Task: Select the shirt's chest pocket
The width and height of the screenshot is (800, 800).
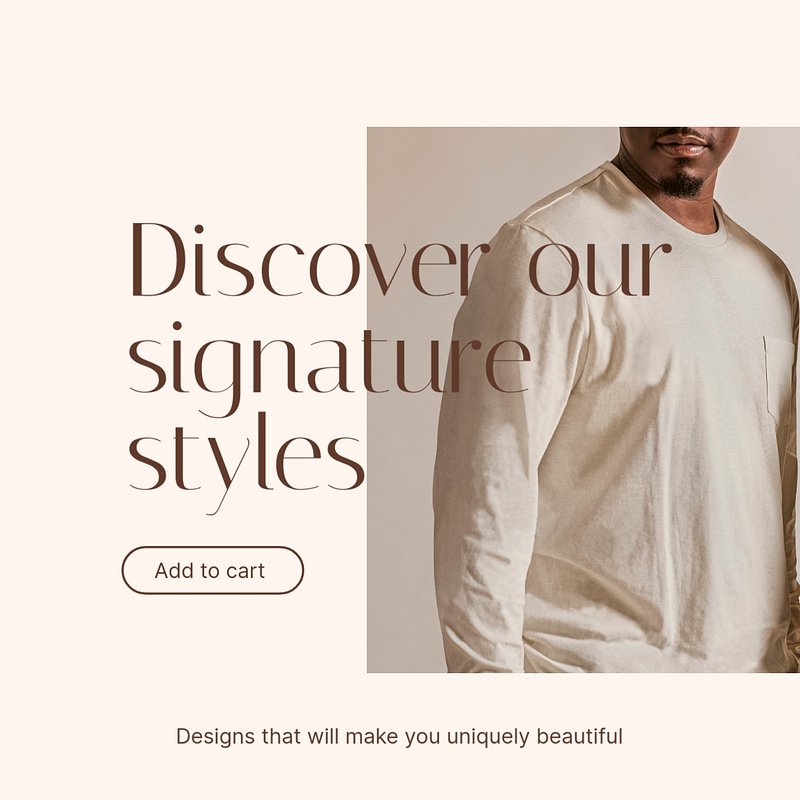Action: click(780, 380)
